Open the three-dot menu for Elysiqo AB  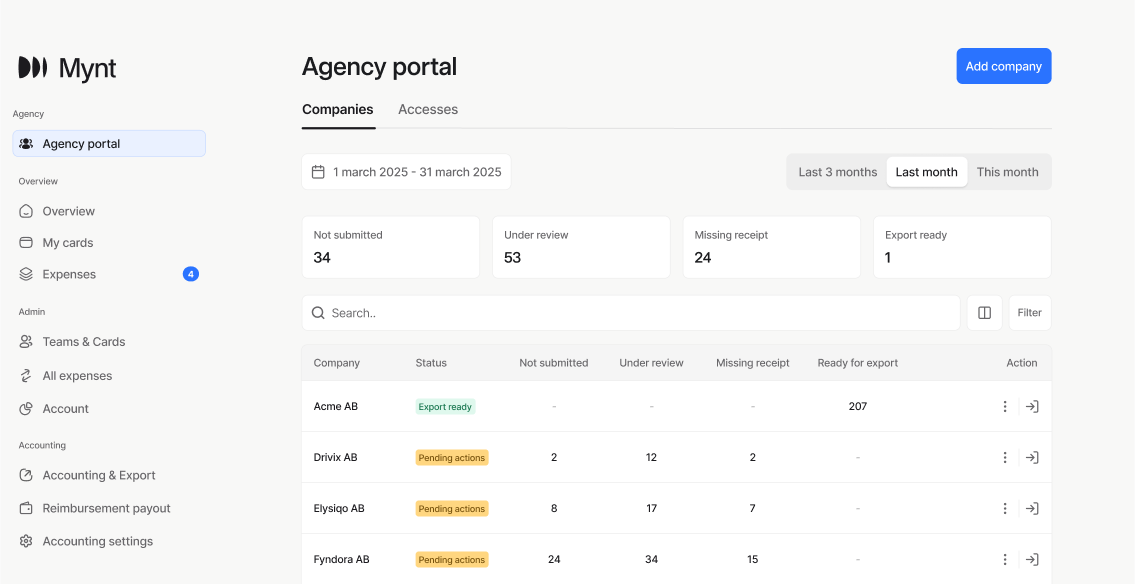click(1005, 509)
